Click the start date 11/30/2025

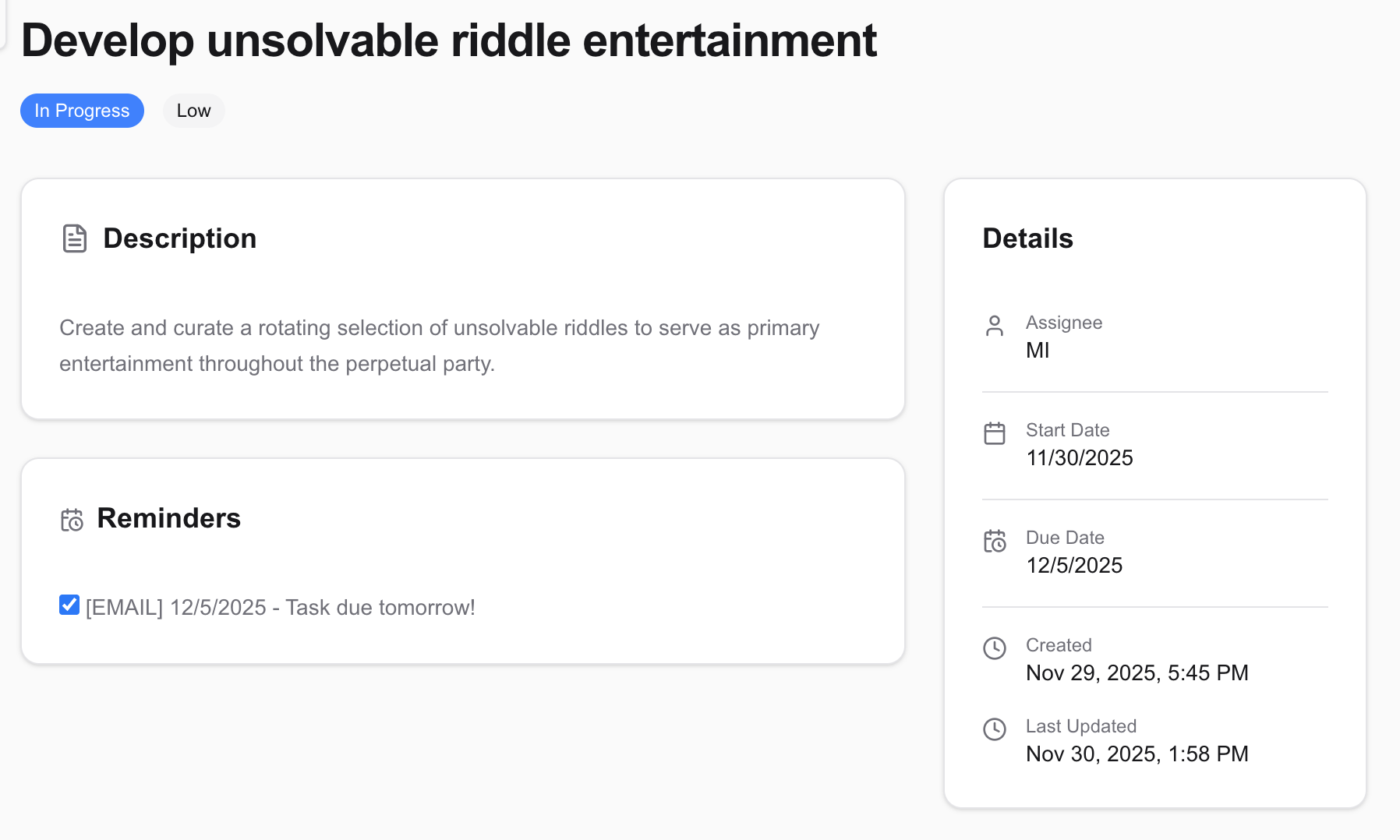pos(1079,458)
